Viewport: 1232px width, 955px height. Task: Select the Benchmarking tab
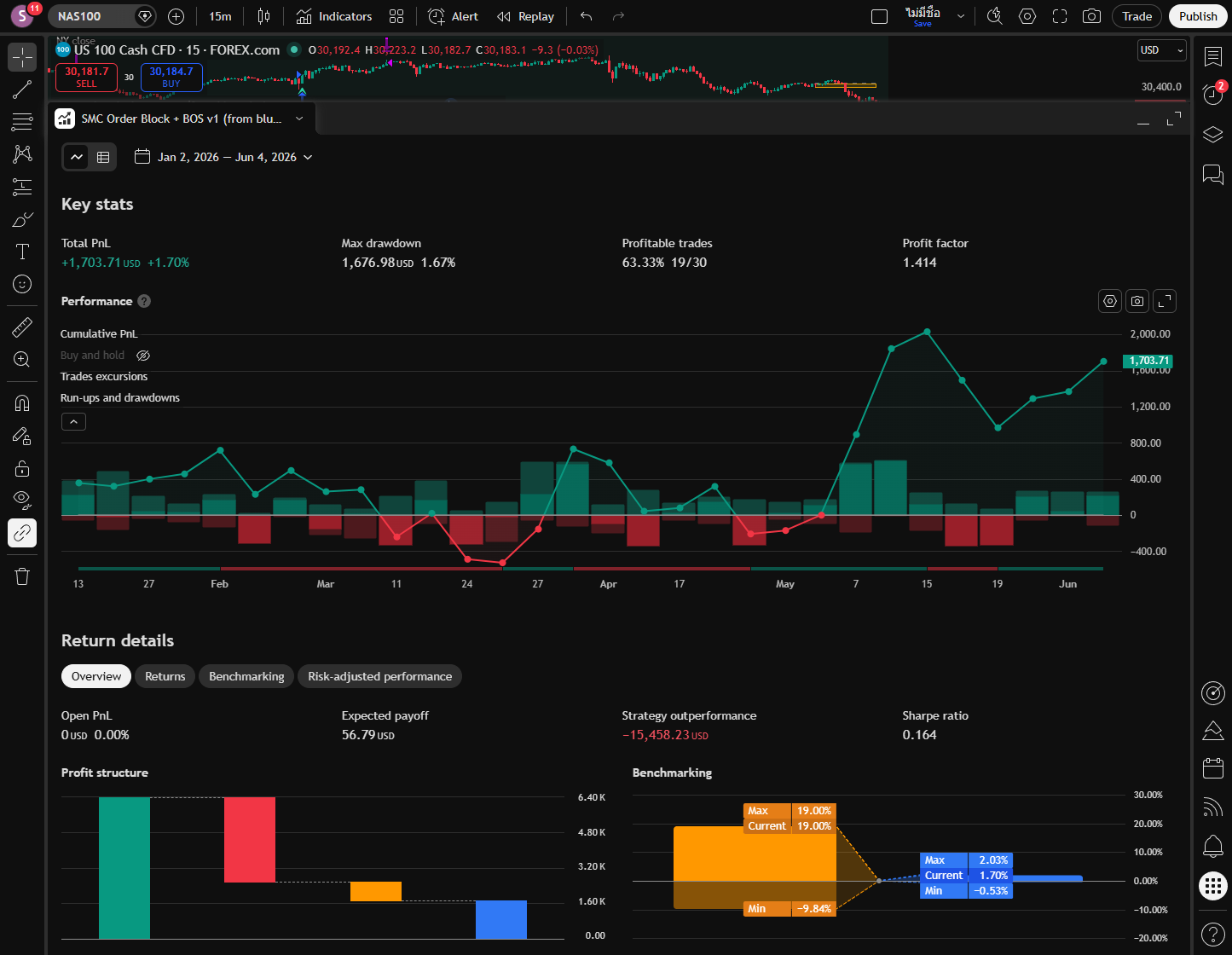point(246,676)
